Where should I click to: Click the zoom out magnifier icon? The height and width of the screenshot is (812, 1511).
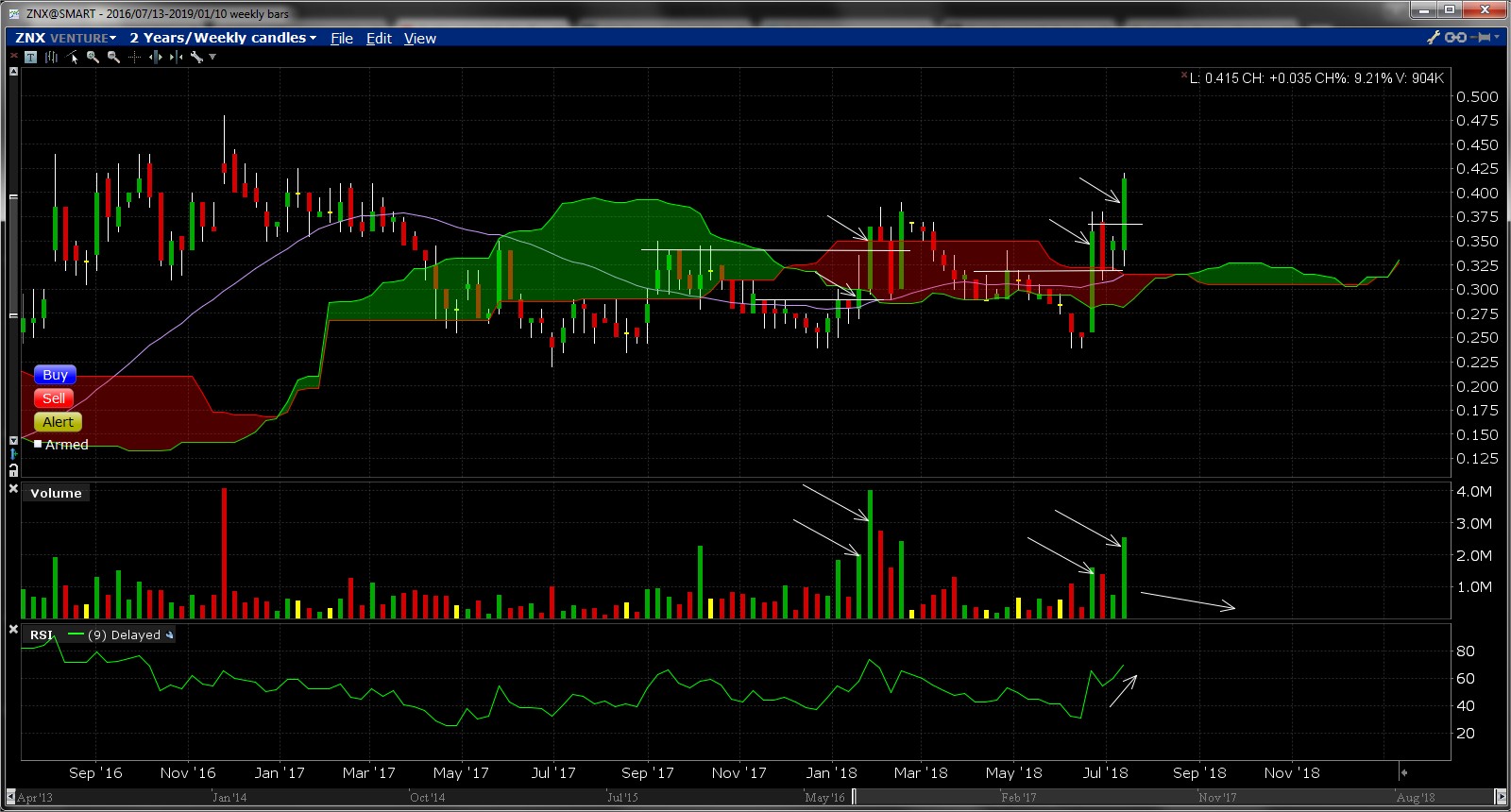click(113, 58)
